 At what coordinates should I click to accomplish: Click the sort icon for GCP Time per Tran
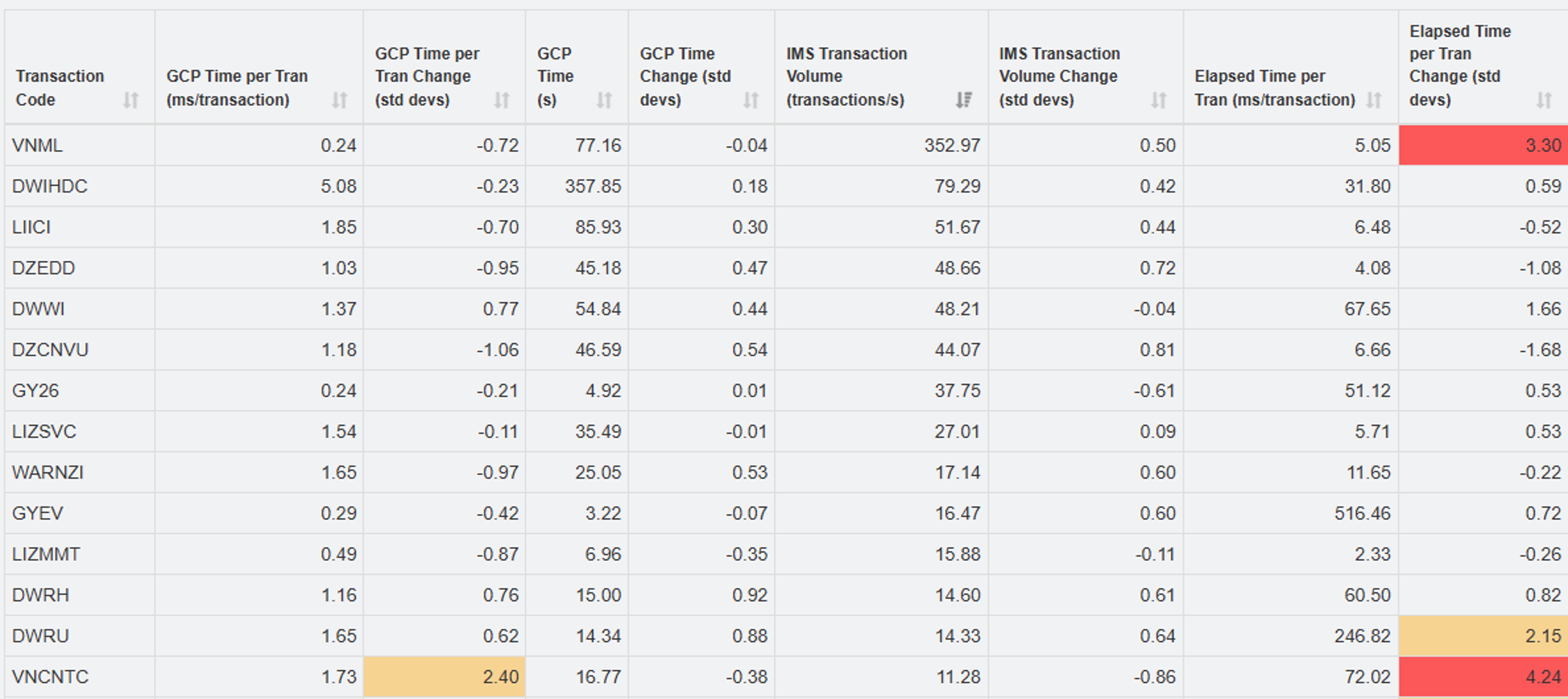coord(339,99)
